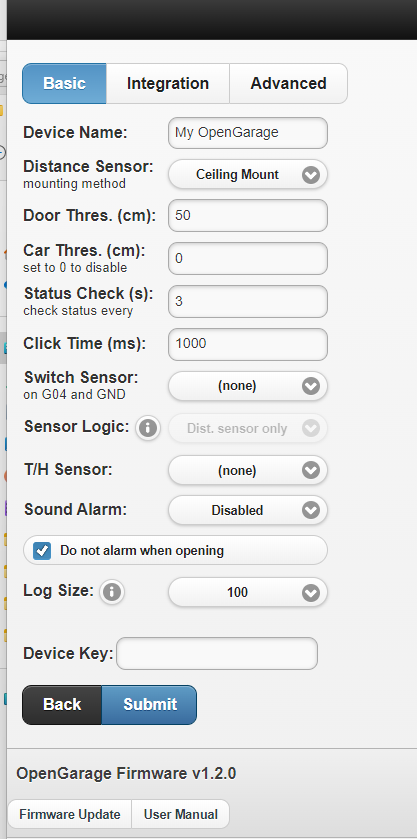Open the User Manual link
The height and width of the screenshot is (839, 417).
click(x=180, y=814)
